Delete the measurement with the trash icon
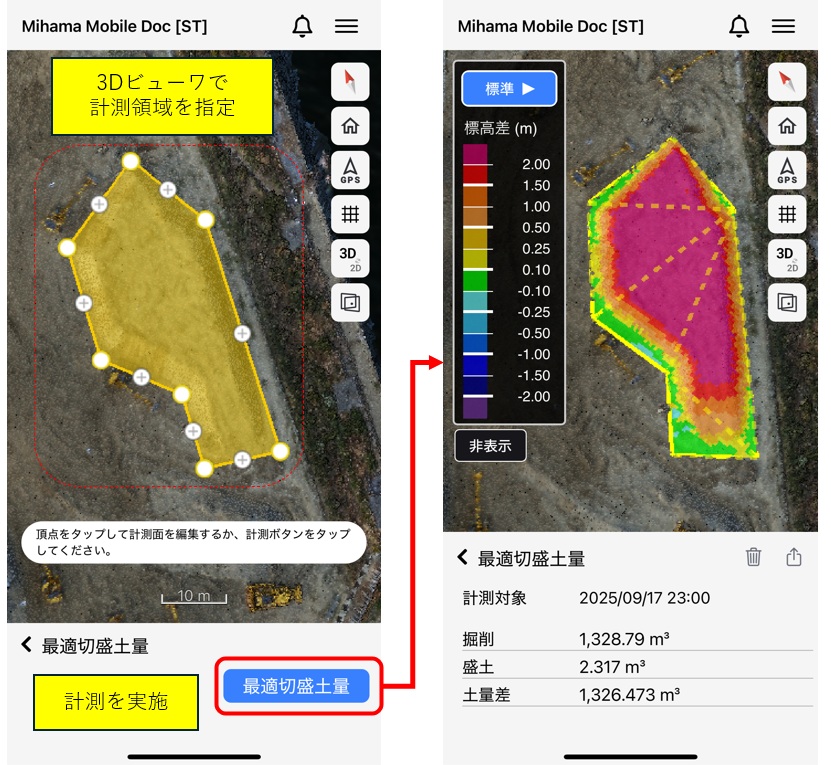This screenshot has width=831, height=765. pyautogui.click(x=753, y=557)
